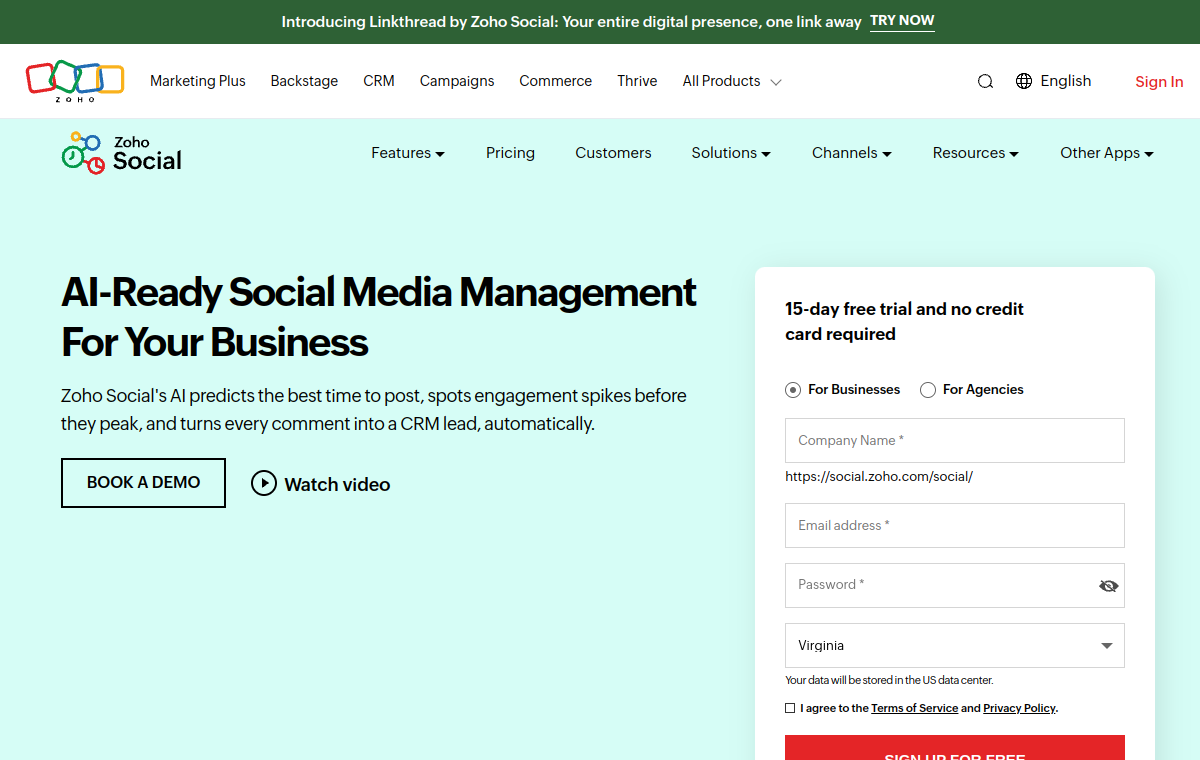The width and height of the screenshot is (1200, 760).
Task: Open the Virginia data center dropdown
Action: 955,646
